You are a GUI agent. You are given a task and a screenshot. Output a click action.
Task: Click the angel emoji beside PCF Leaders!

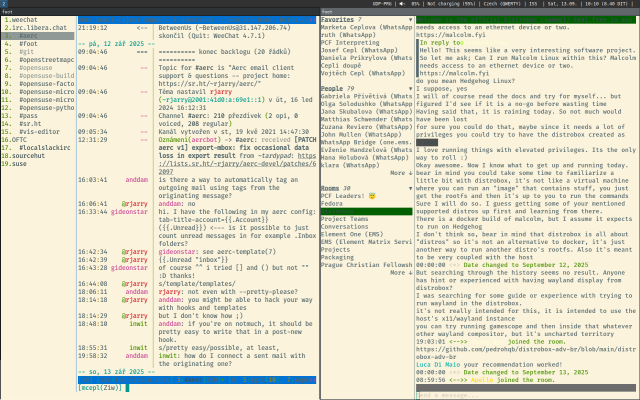coord(372,196)
